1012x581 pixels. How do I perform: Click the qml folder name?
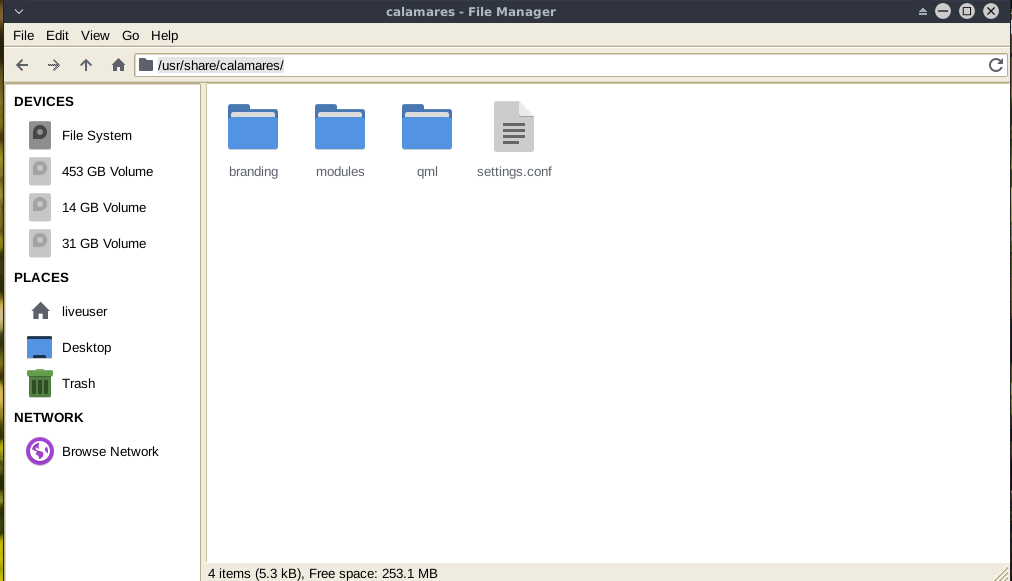pos(427,172)
